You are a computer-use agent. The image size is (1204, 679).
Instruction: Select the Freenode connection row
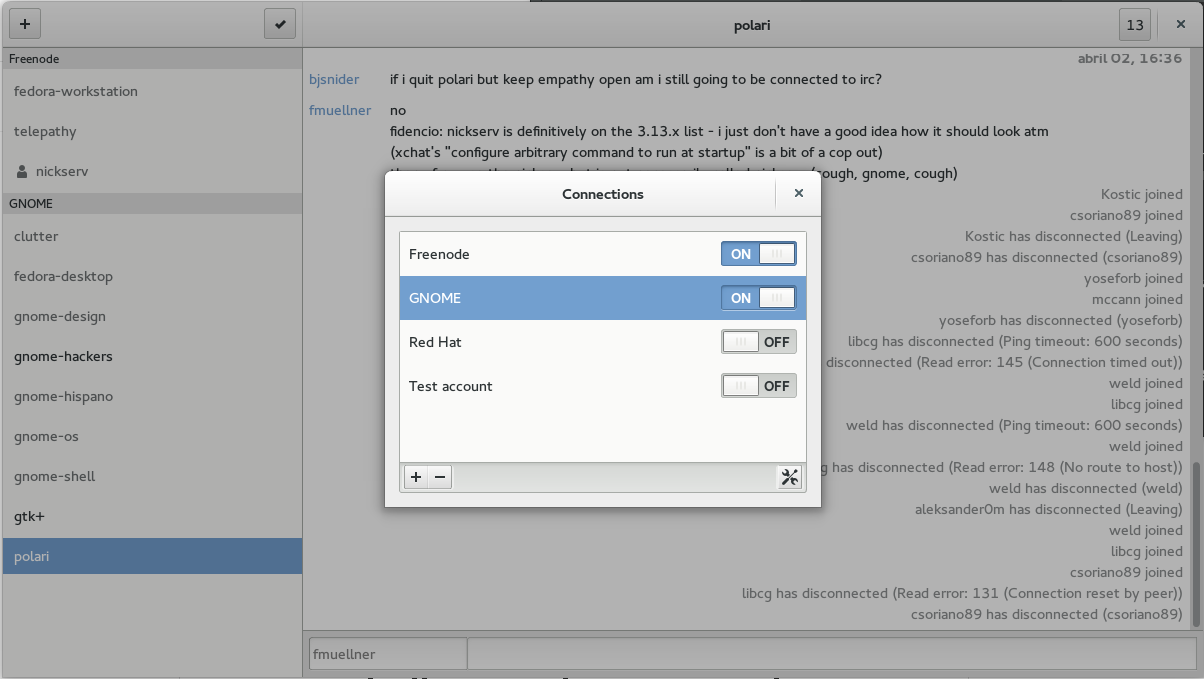click(x=603, y=254)
